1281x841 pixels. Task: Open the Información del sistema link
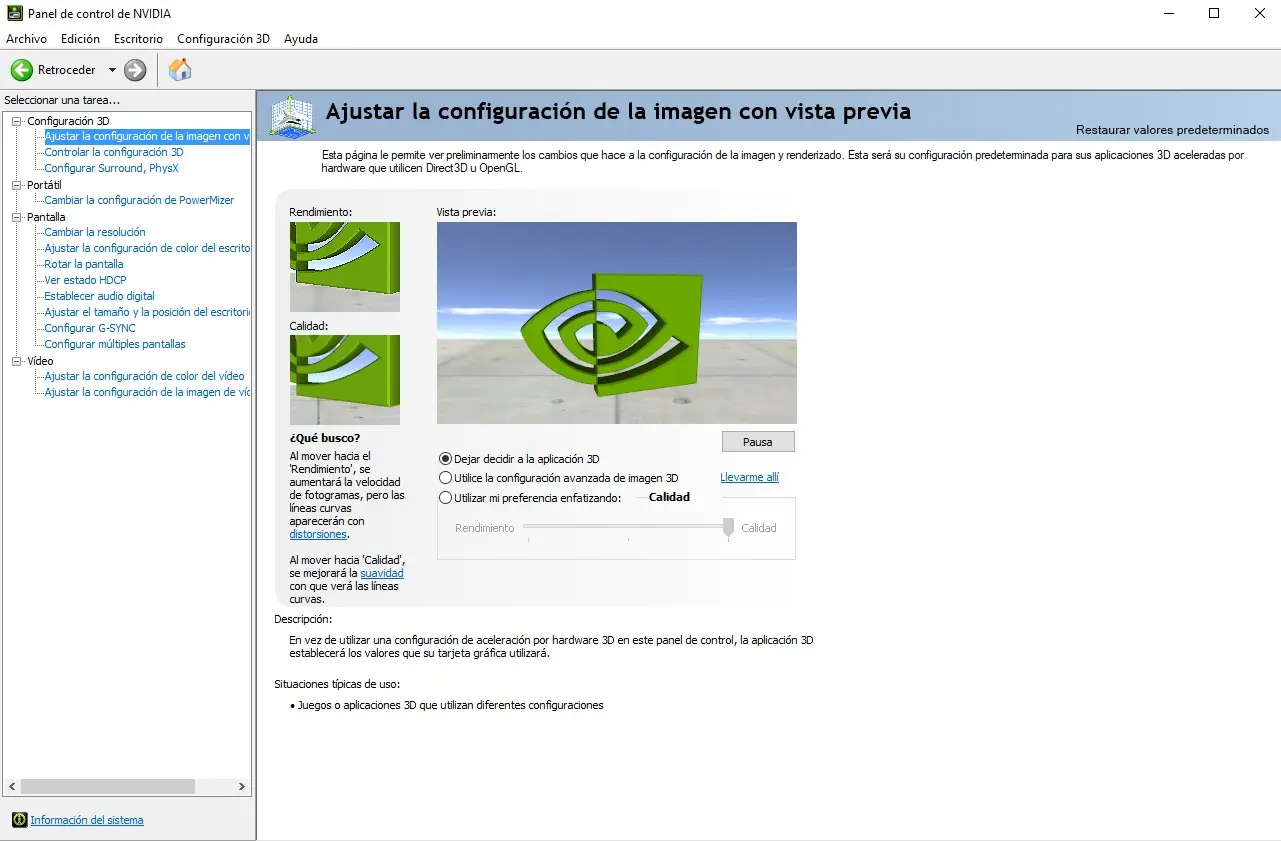pos(87,820)
